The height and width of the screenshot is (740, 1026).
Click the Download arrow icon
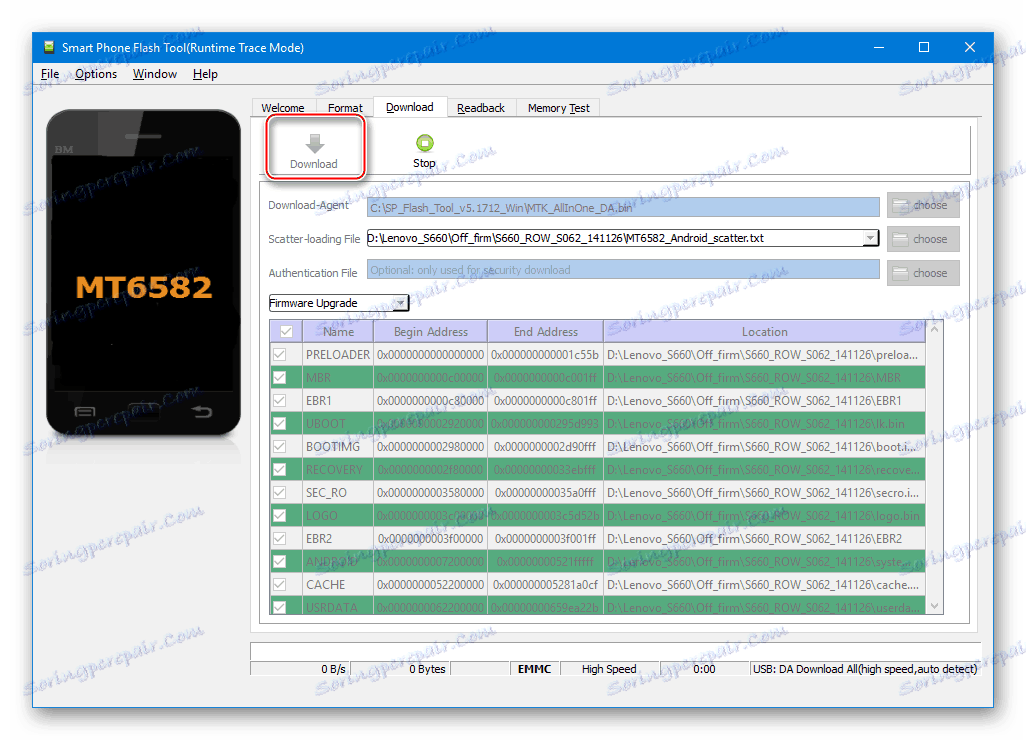click(314, 141)
